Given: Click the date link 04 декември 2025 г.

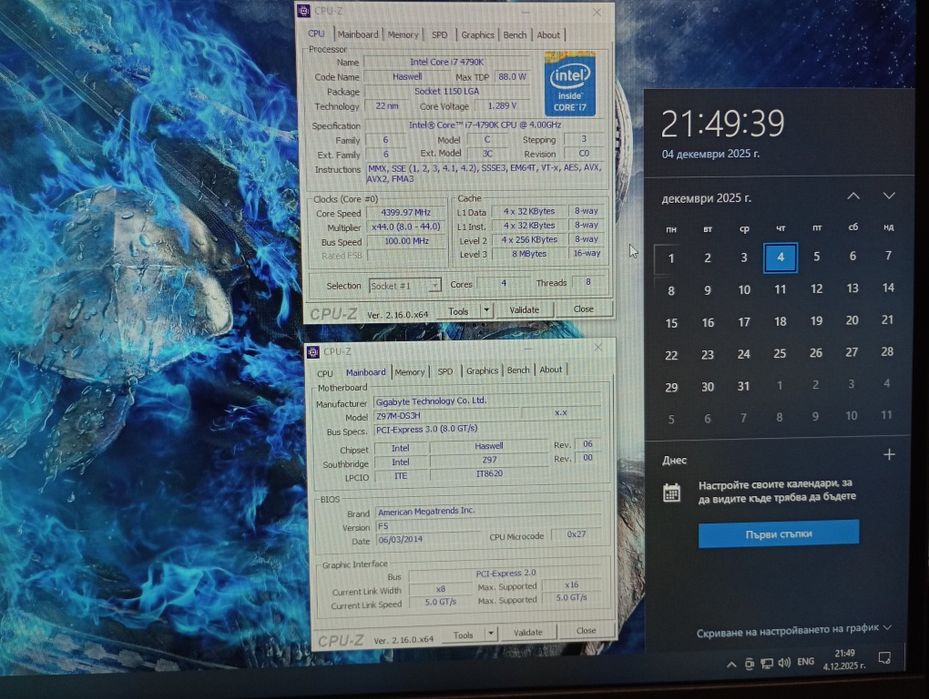Looking at the screenshot, I should point(710,154).
